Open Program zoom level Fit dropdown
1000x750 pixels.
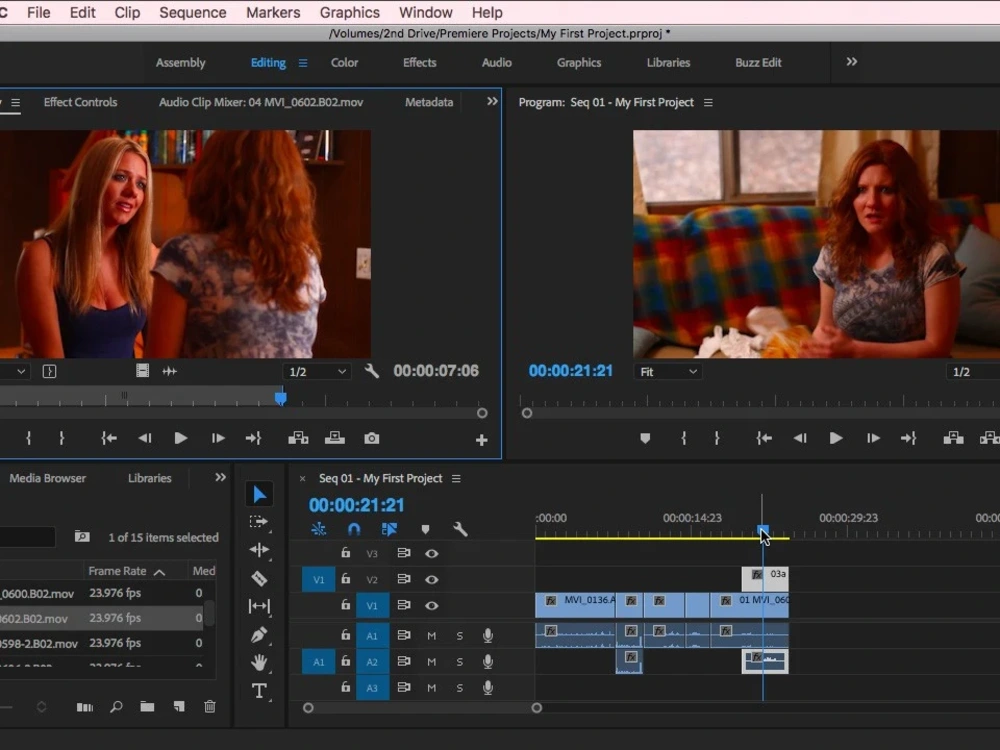click(668, 371)
